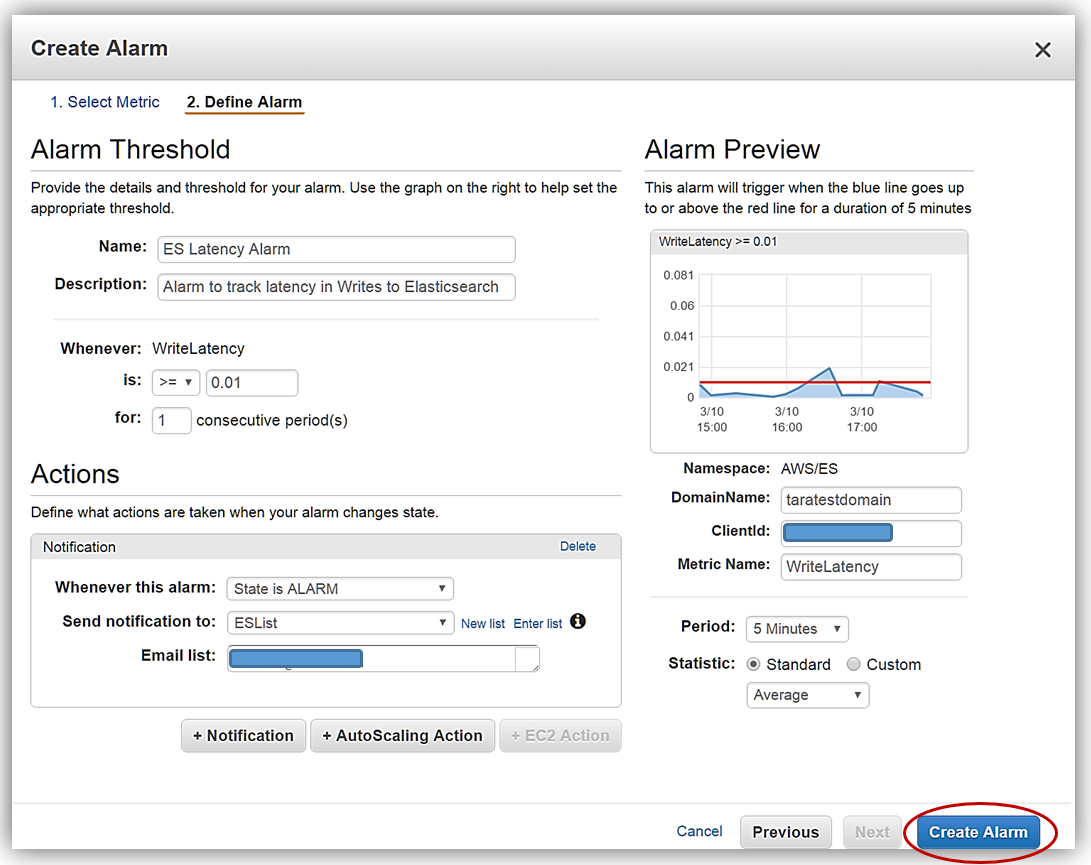Click the Cancel link
This screenshot has height=865, width=1091.
click(x=699, y=831)
